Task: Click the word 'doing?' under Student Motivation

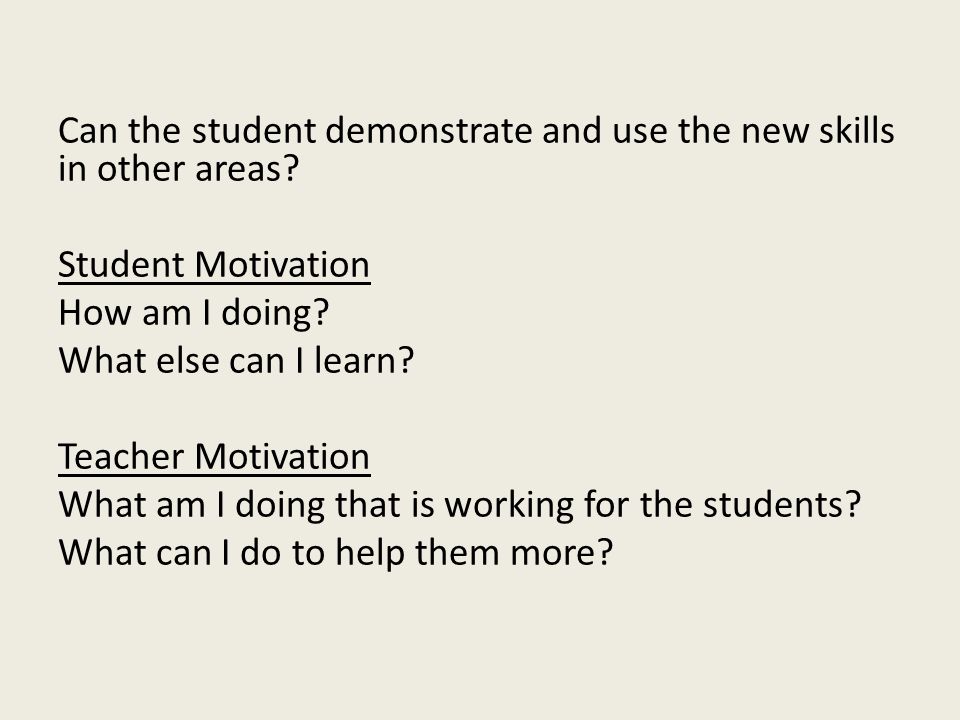Action: 275,315
